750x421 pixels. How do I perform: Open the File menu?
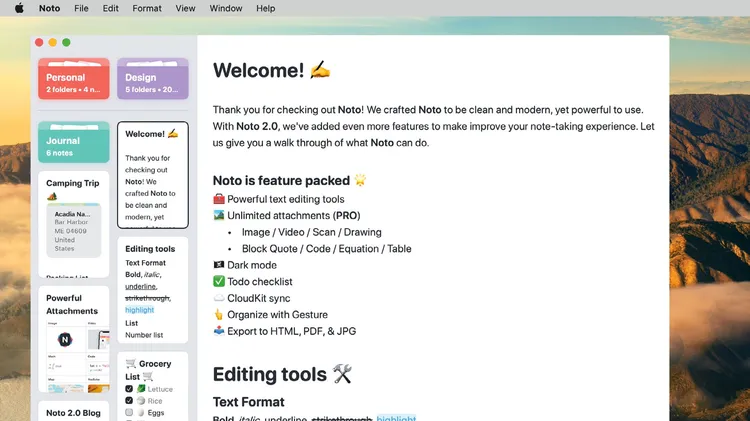coord(81,8)
